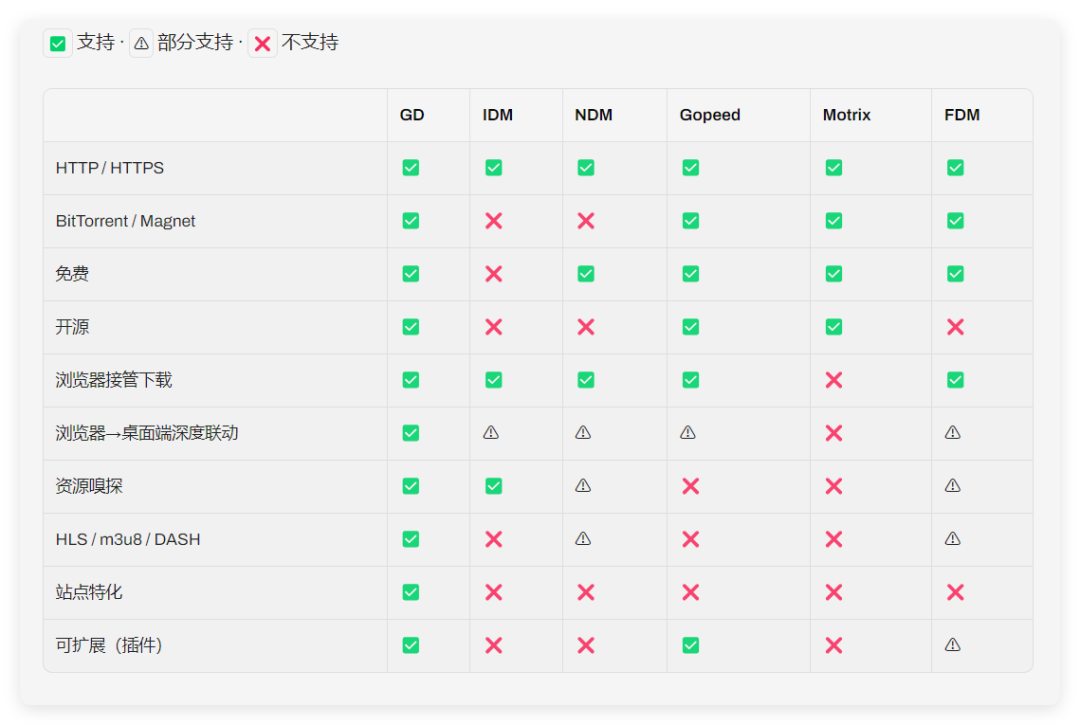Click the FDM check for BitTorrent / Magnet

[x=955, y=221]
